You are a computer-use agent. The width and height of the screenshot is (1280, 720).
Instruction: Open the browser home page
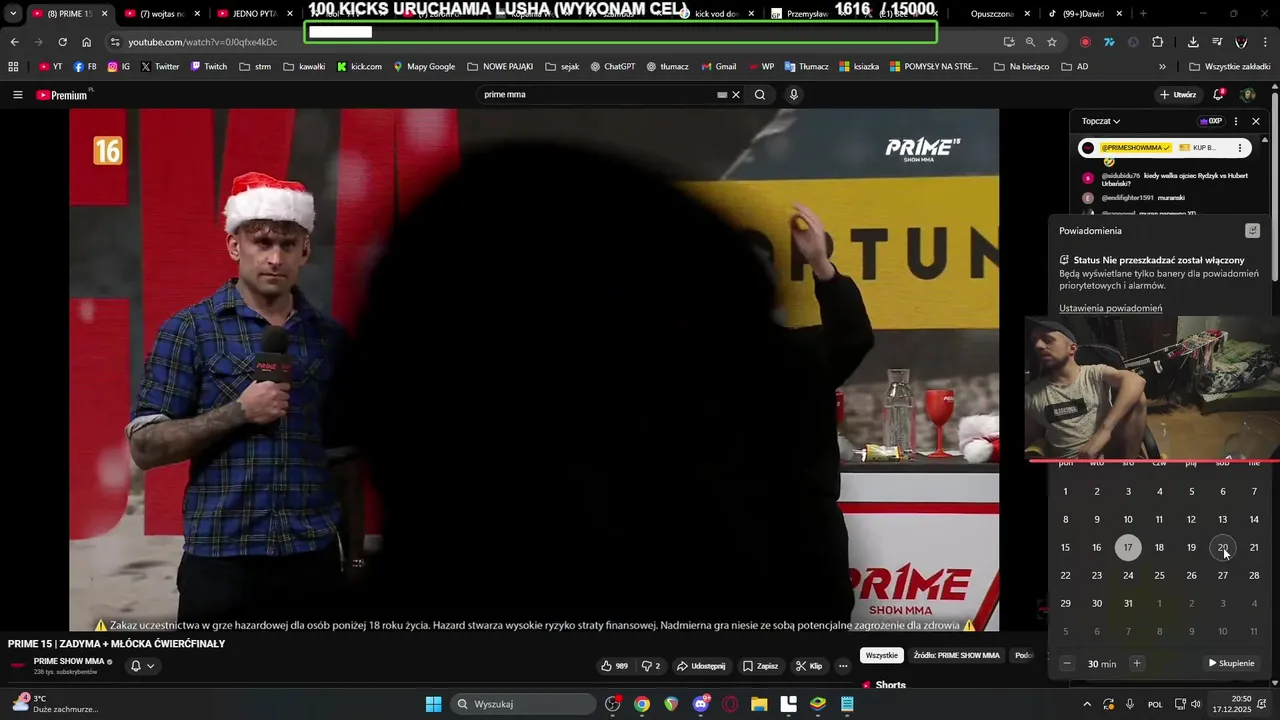tap(86, 42)
